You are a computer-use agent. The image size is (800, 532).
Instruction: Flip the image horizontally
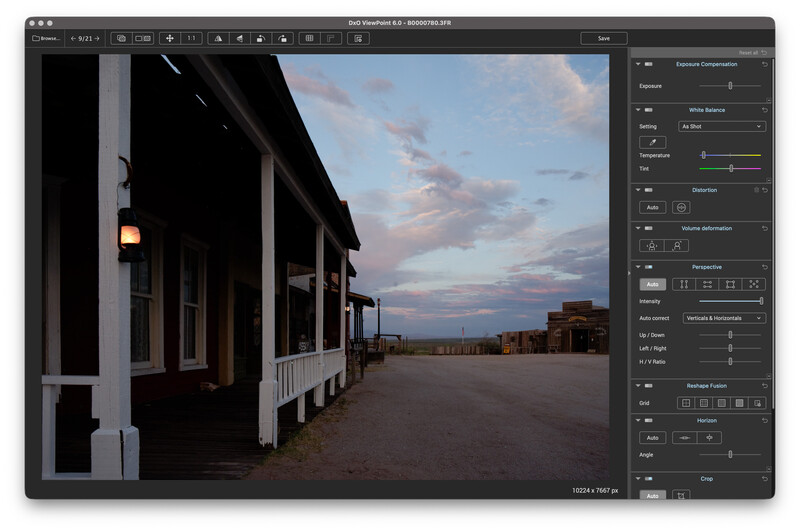coord(218,38)
